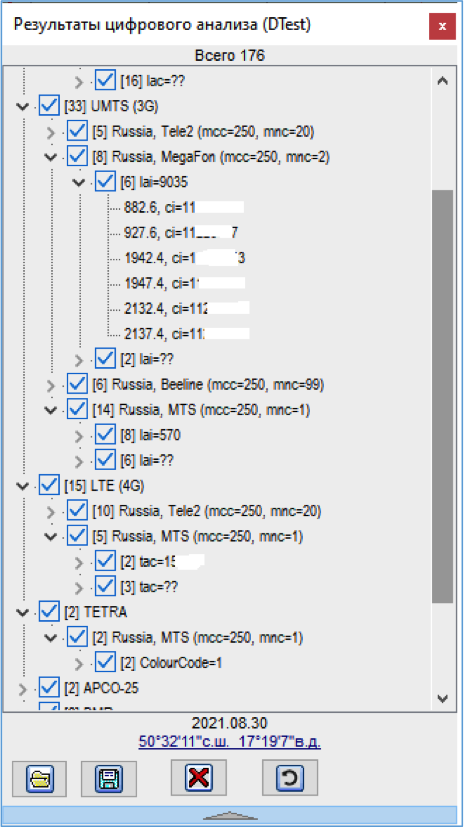Delete results with the red X icon
The height and width of the screenshot is (828, 464).
[x=198, y=777]
